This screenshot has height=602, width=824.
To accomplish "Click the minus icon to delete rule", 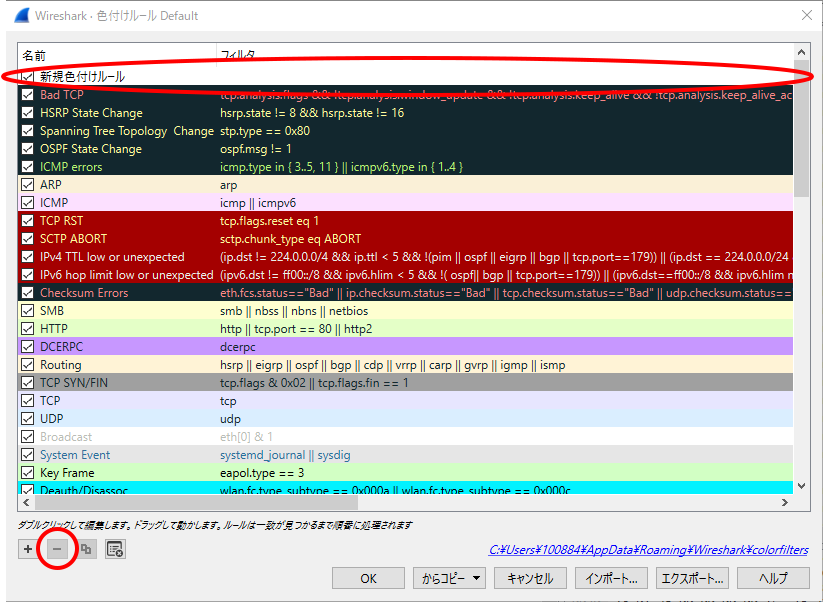I will (57, 549).
